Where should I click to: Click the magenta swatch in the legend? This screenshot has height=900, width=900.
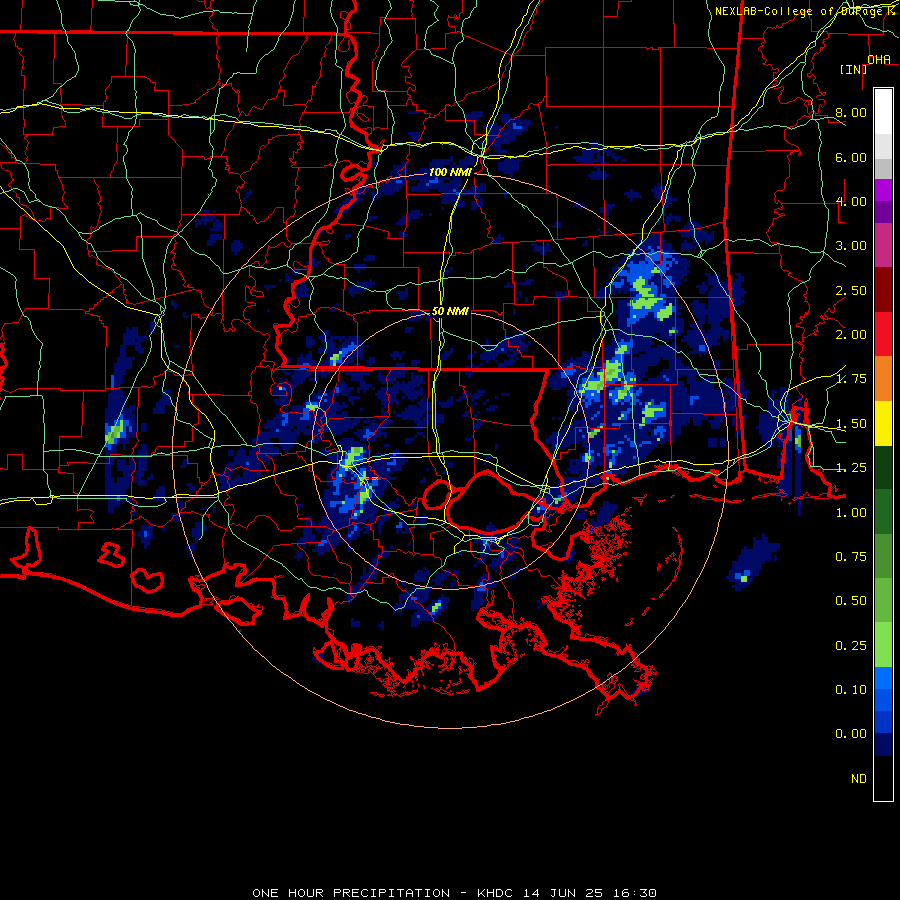883,190
